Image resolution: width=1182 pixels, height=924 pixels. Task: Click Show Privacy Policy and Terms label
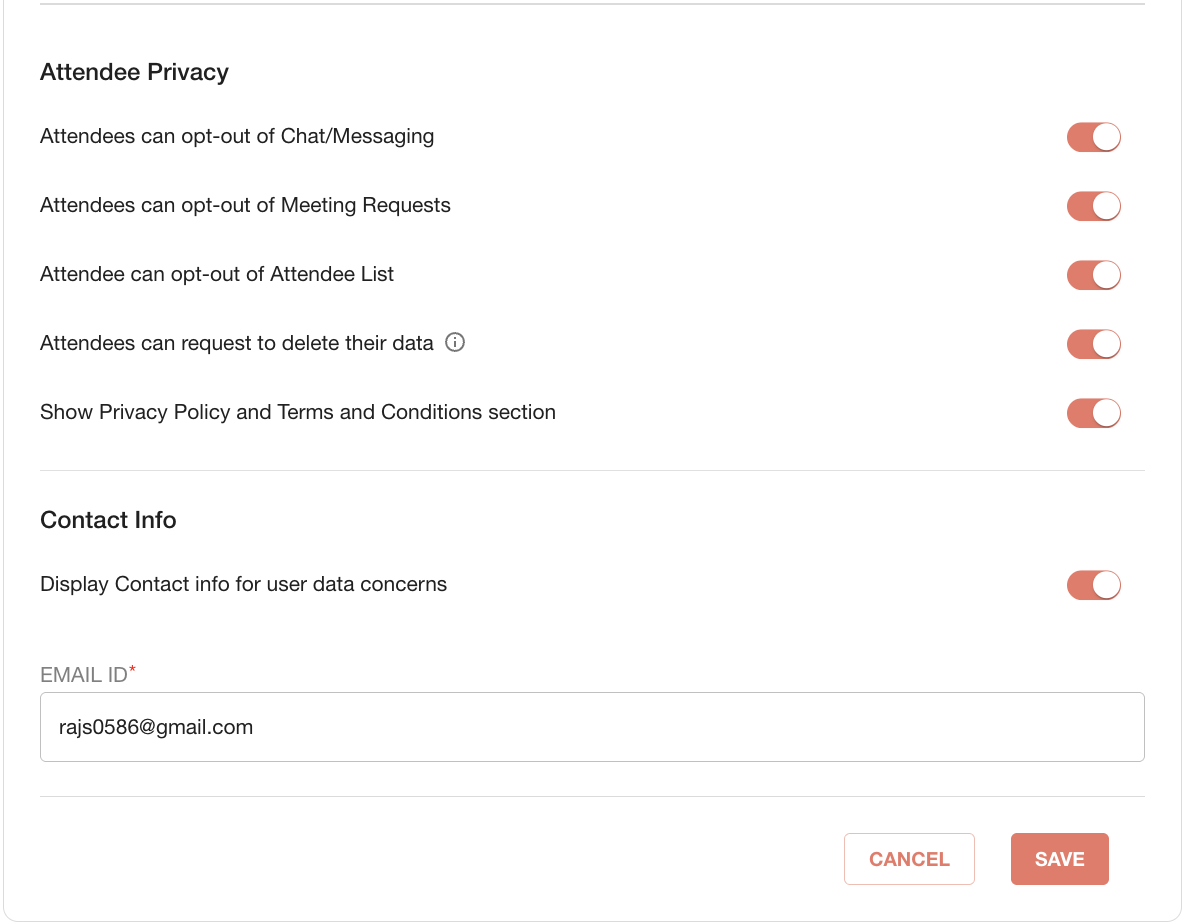point(298,412)
